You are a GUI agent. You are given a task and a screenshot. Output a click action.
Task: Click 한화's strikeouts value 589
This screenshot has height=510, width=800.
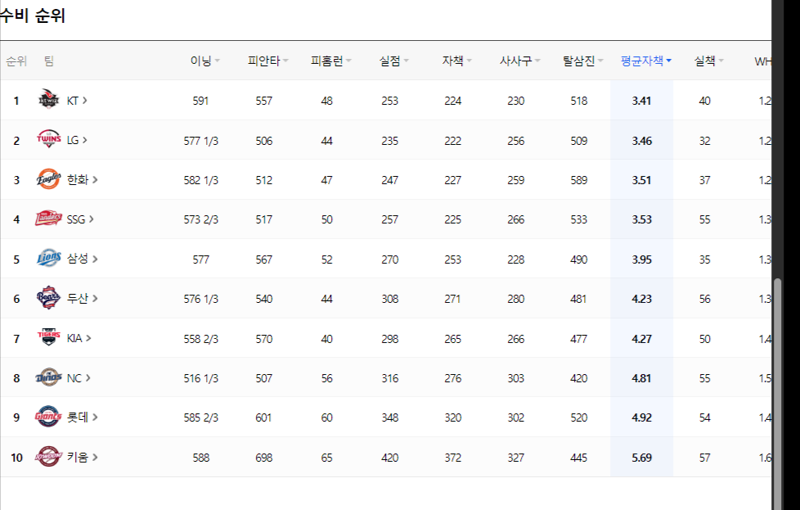579,180
